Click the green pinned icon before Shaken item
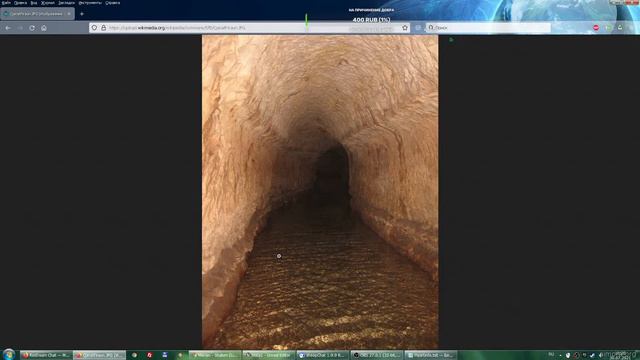This screenshot has height=360, width=640. [180, 355]
